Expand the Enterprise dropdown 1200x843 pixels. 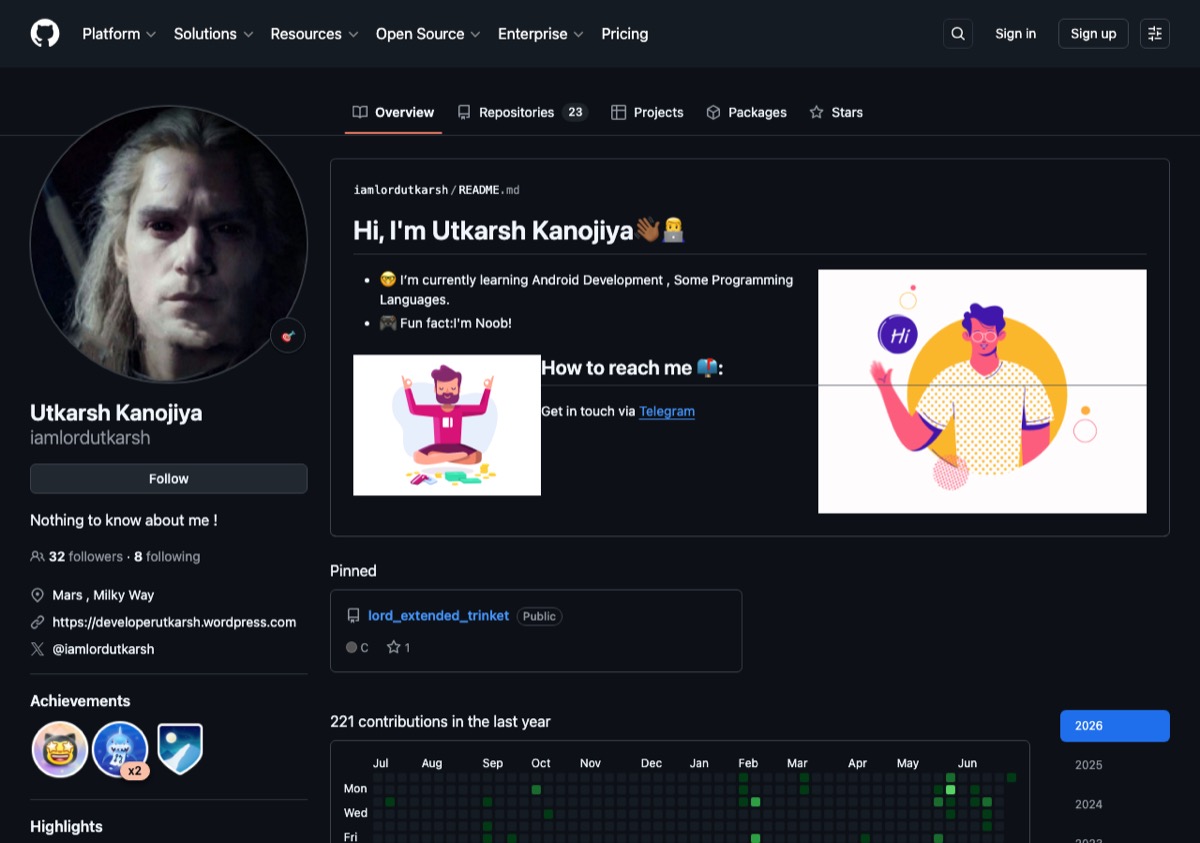click(x=541, y=34)
